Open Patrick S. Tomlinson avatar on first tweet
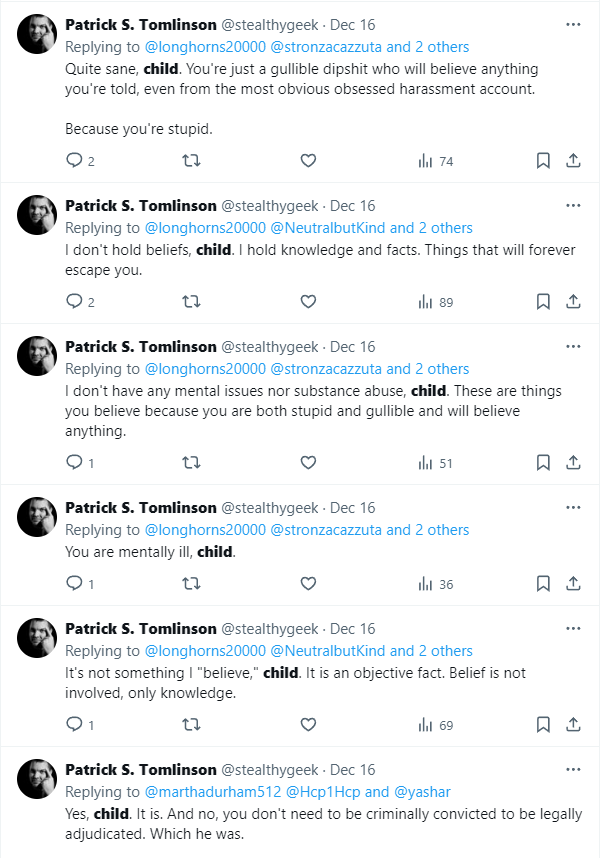The image size is (600, 858). point(37,34)
